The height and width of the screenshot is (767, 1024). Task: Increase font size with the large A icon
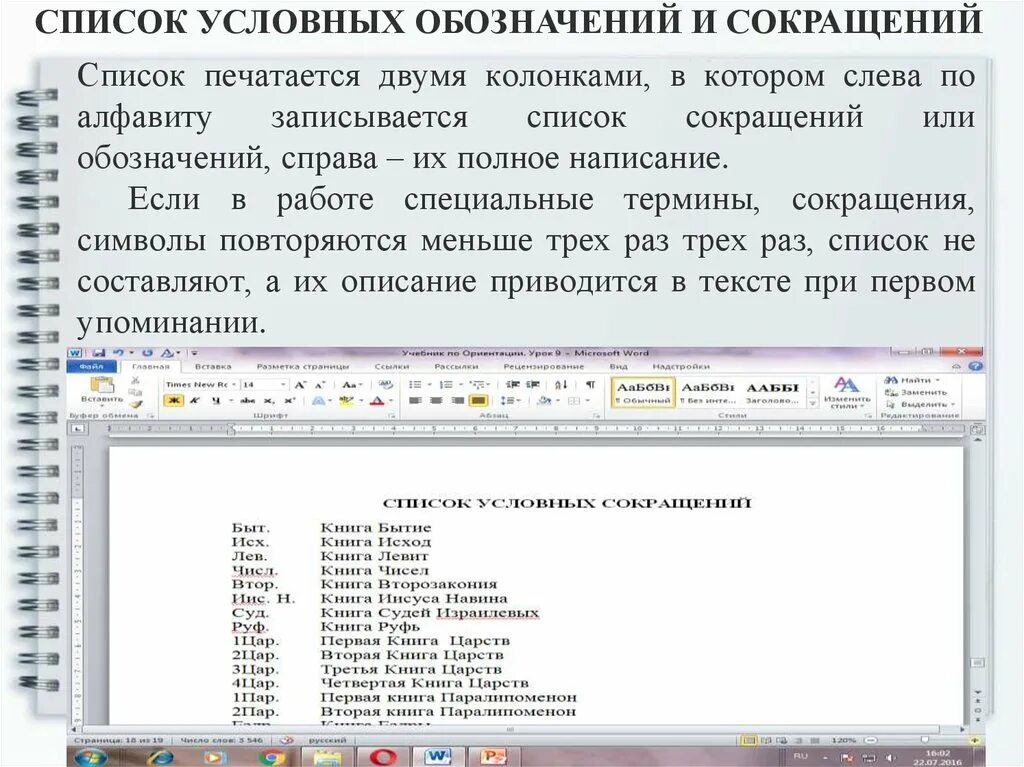[300, 385]
